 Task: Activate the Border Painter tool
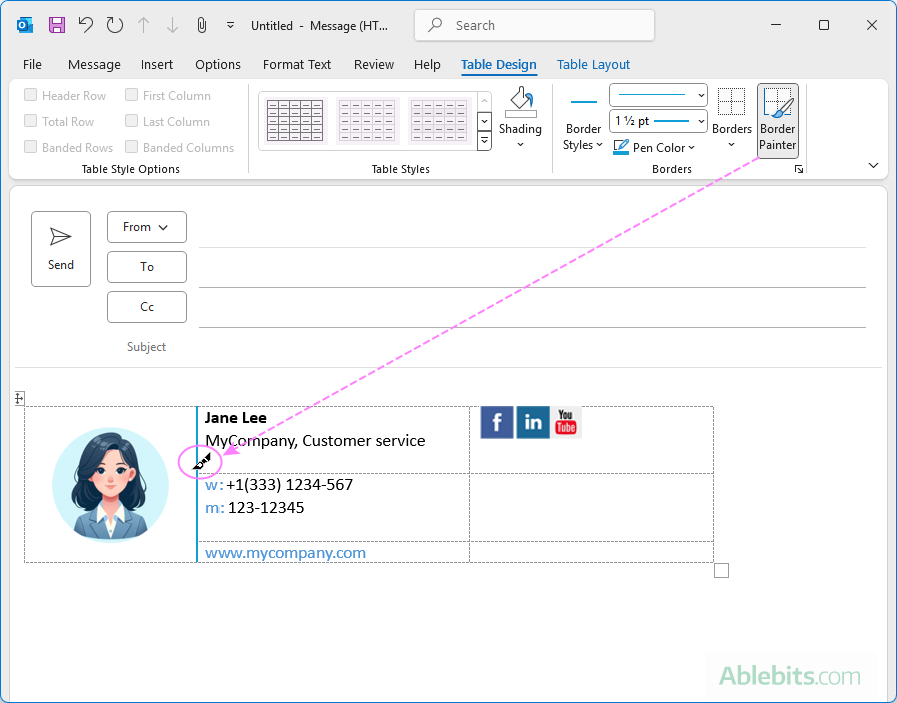777,120
